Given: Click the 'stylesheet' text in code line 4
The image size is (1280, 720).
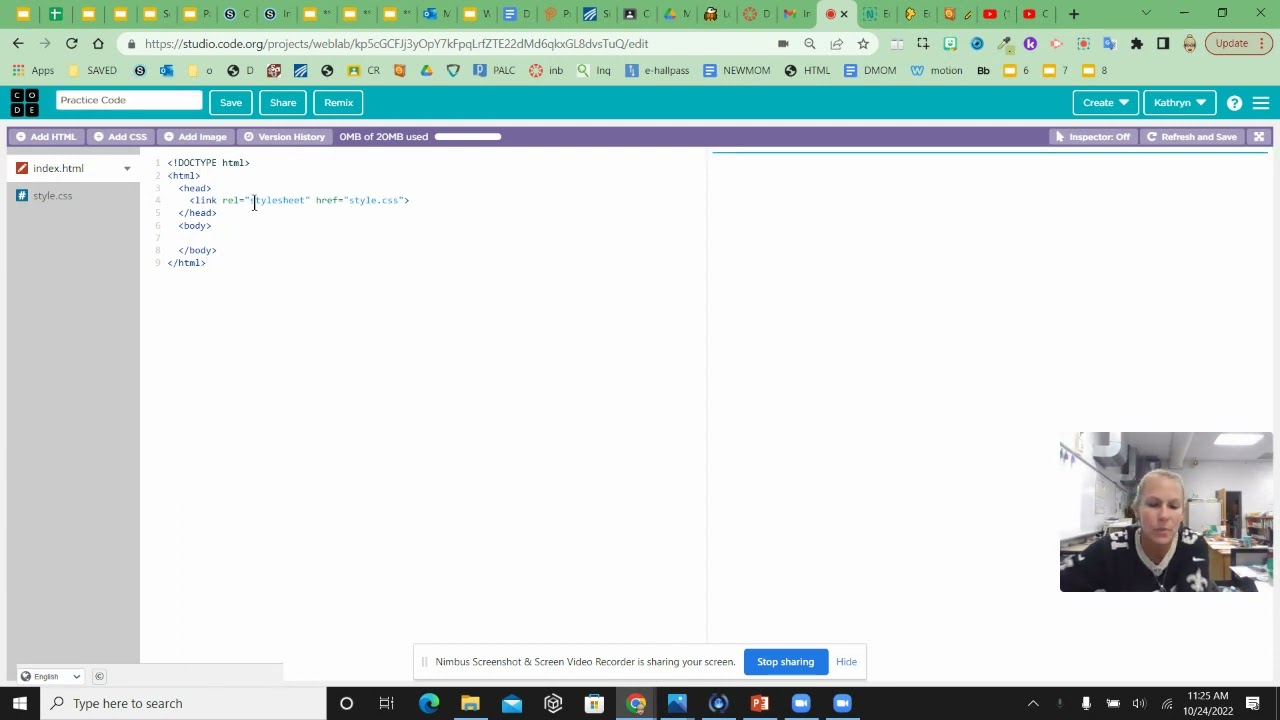Looking at the screenshot, I should [x=279, y=200].
